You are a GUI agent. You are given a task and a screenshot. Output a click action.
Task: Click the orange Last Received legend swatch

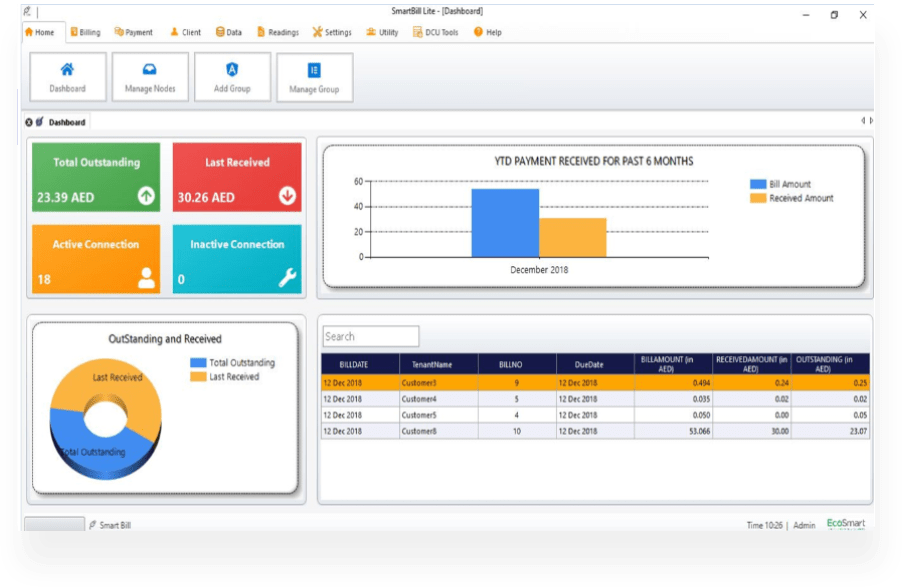pos(198,377)
